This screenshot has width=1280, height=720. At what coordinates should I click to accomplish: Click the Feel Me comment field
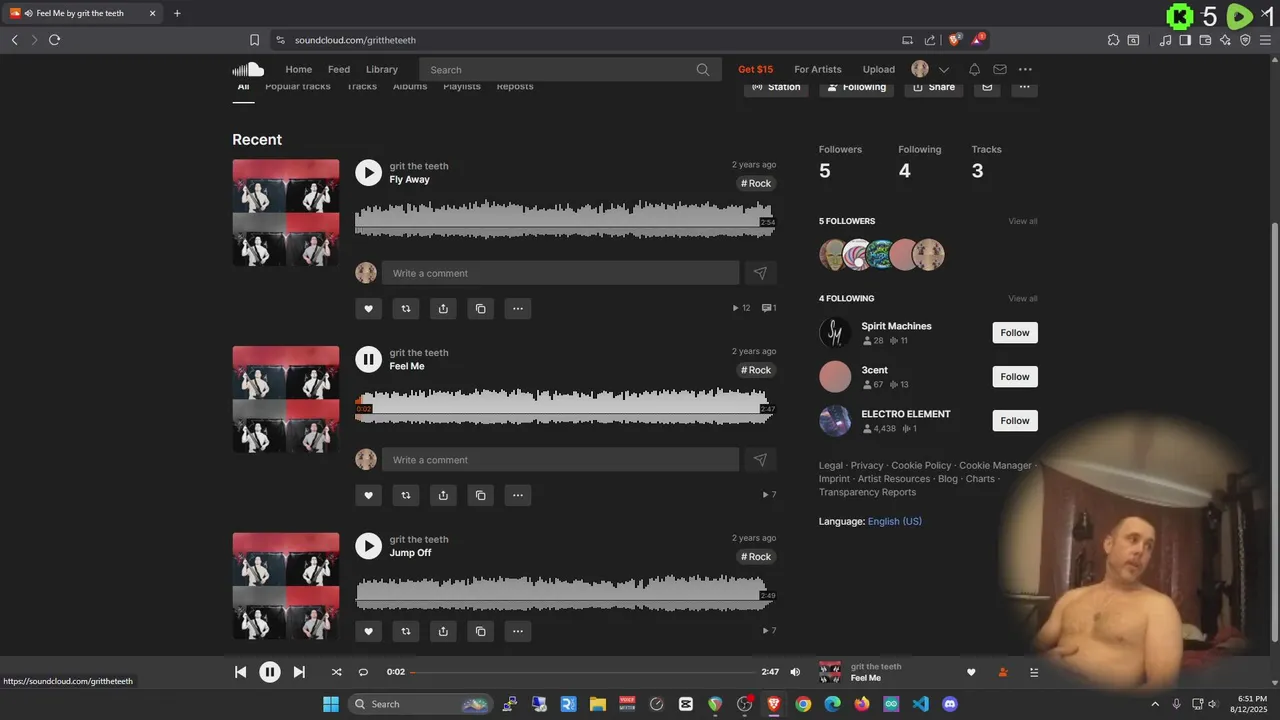(x=560, y=460)
